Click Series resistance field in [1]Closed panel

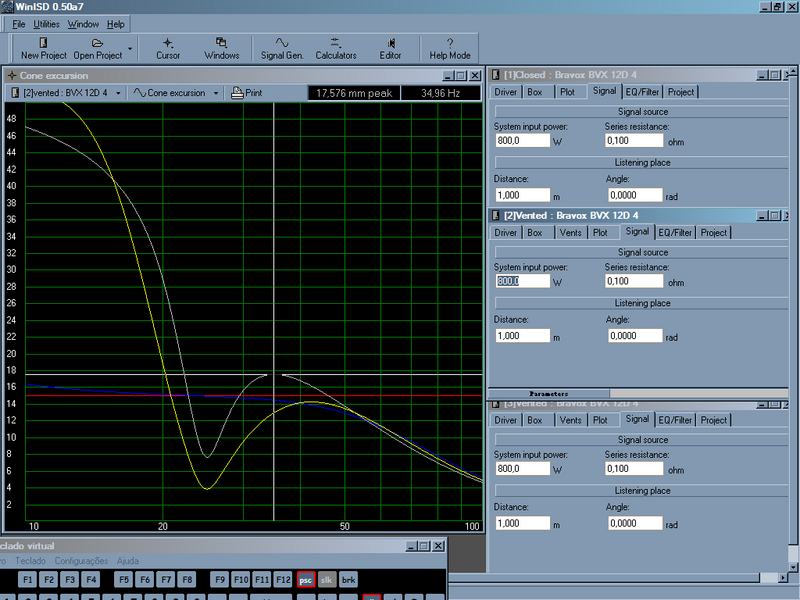pyautogui.click(x=634, y=140)
